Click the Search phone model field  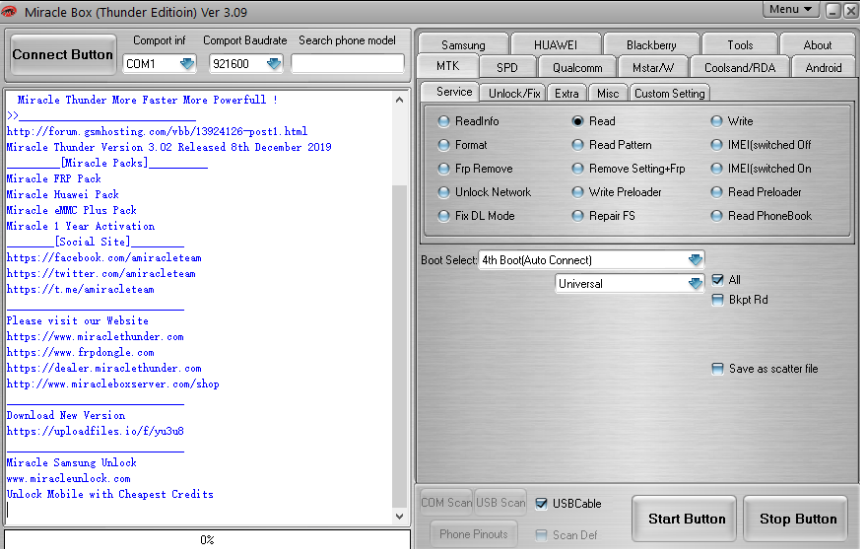click(x=348, y=64)
